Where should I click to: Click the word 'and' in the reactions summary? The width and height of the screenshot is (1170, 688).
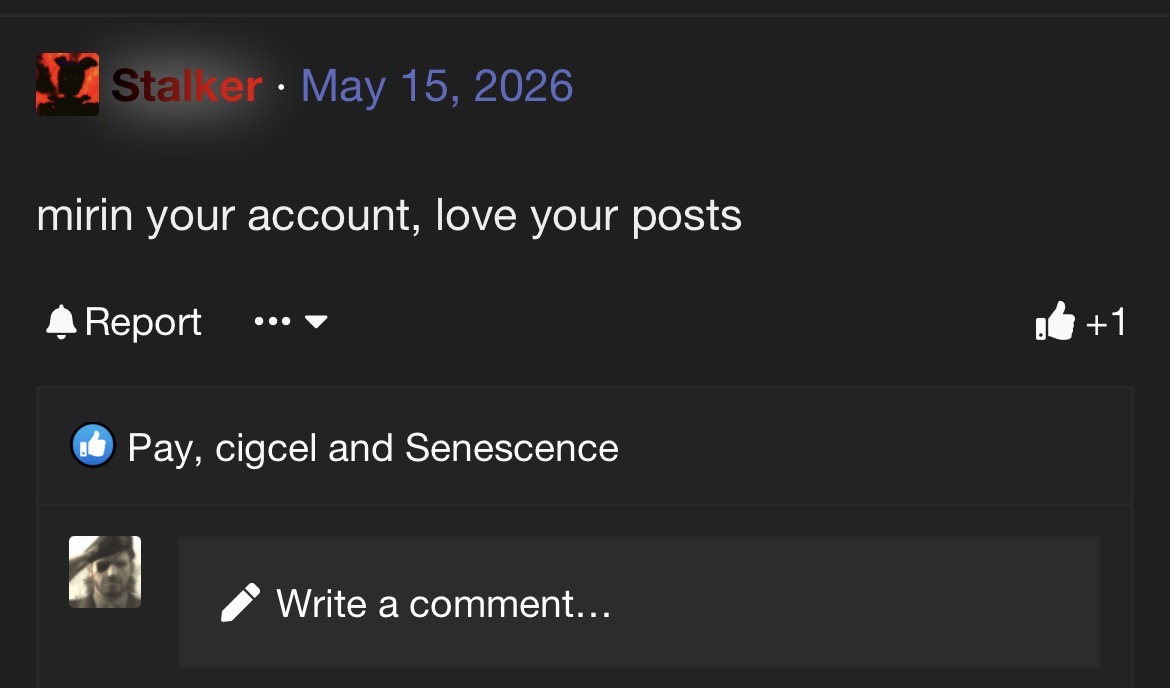pos(360,448)
